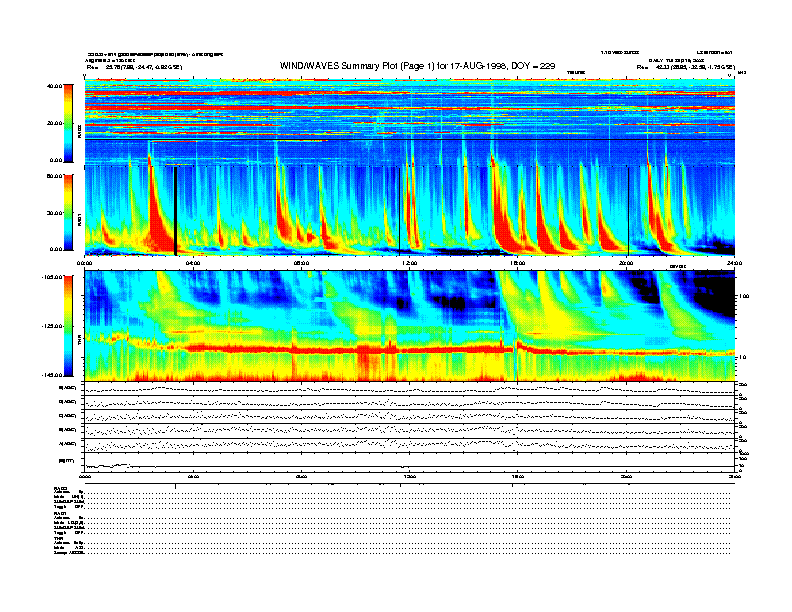This screenshot has height=612, width=792.
Task: Click the 16:00 tick label under line plots
Action: 518,476
